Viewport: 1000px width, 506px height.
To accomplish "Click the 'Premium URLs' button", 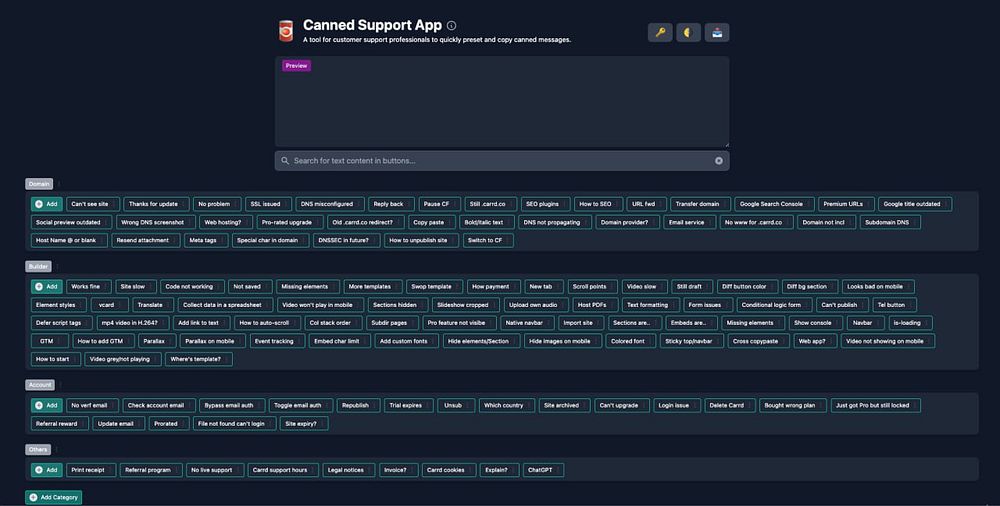I will [x=846, y=204].
